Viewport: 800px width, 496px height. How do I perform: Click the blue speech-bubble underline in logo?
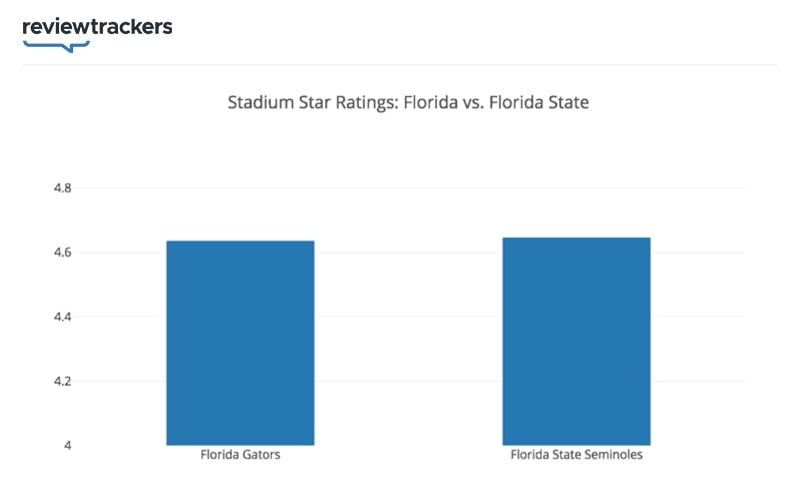tap(57, 46)
